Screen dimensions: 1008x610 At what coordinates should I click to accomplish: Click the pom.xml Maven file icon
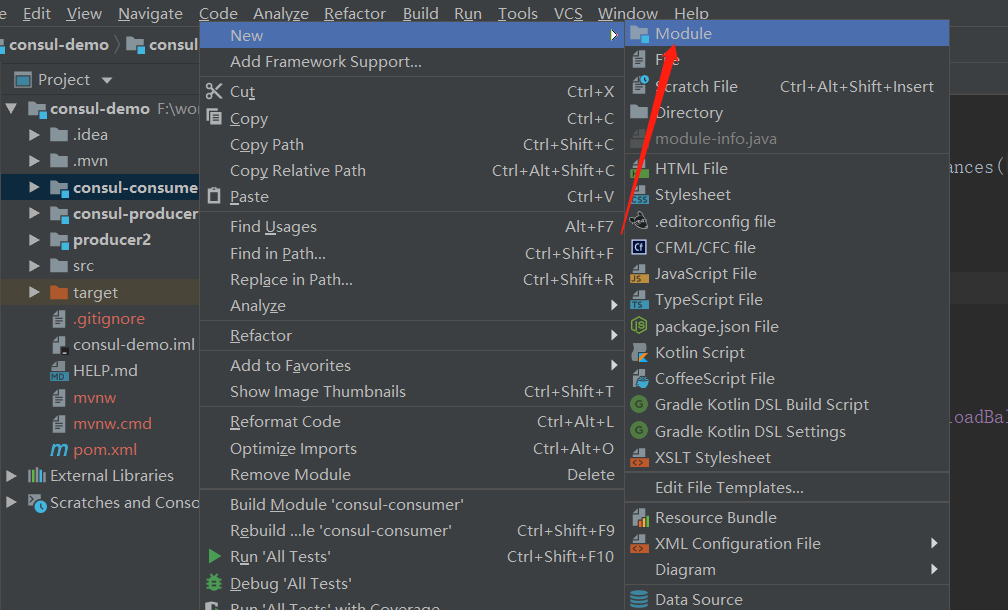click(59, 450)
